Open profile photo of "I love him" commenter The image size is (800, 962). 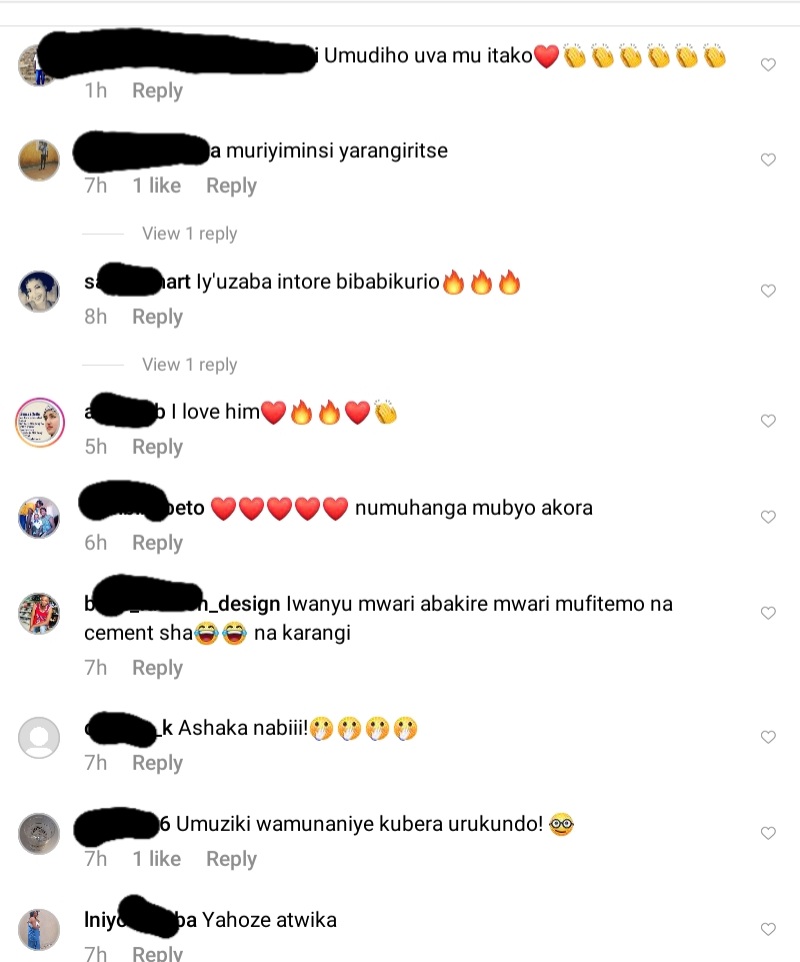(x=40, y=421)
